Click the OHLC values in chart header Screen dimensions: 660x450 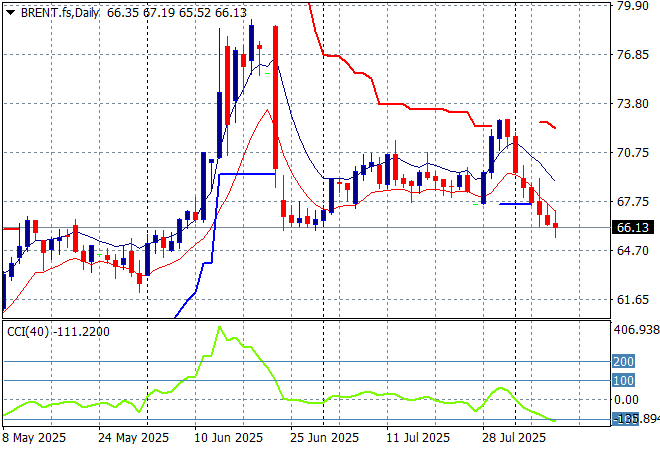[x=170, y=9]
